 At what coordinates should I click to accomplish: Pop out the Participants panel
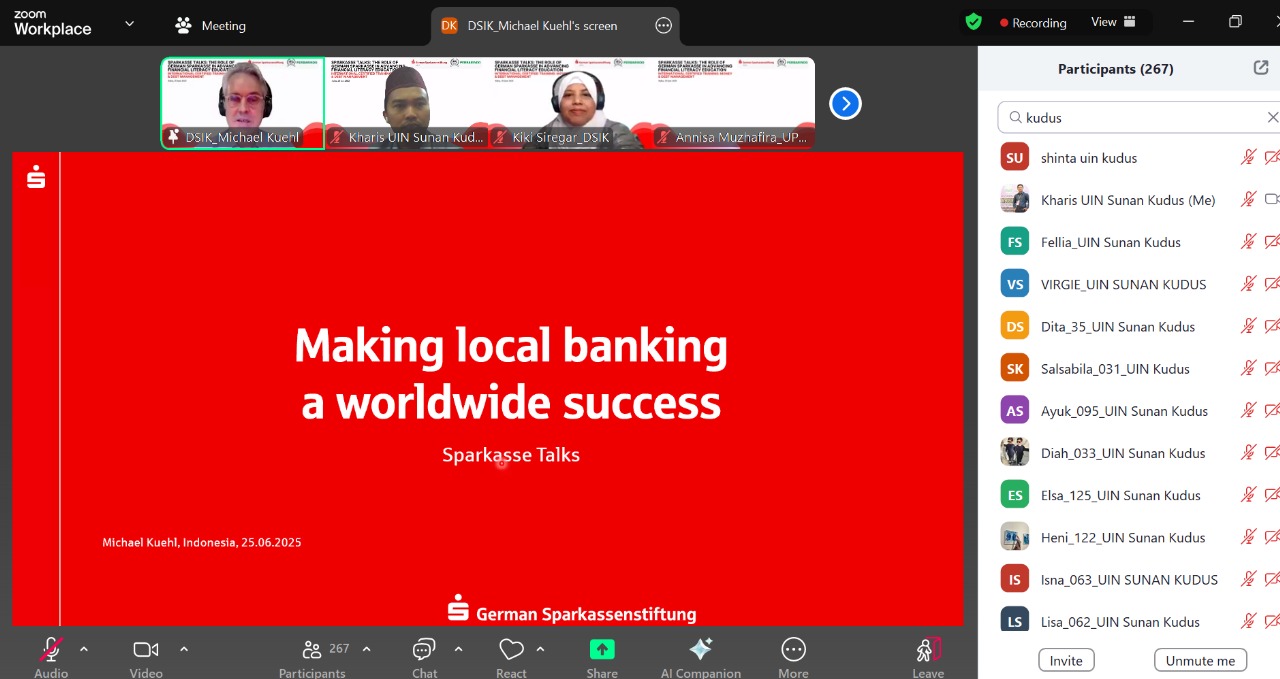pos(1261,68)
